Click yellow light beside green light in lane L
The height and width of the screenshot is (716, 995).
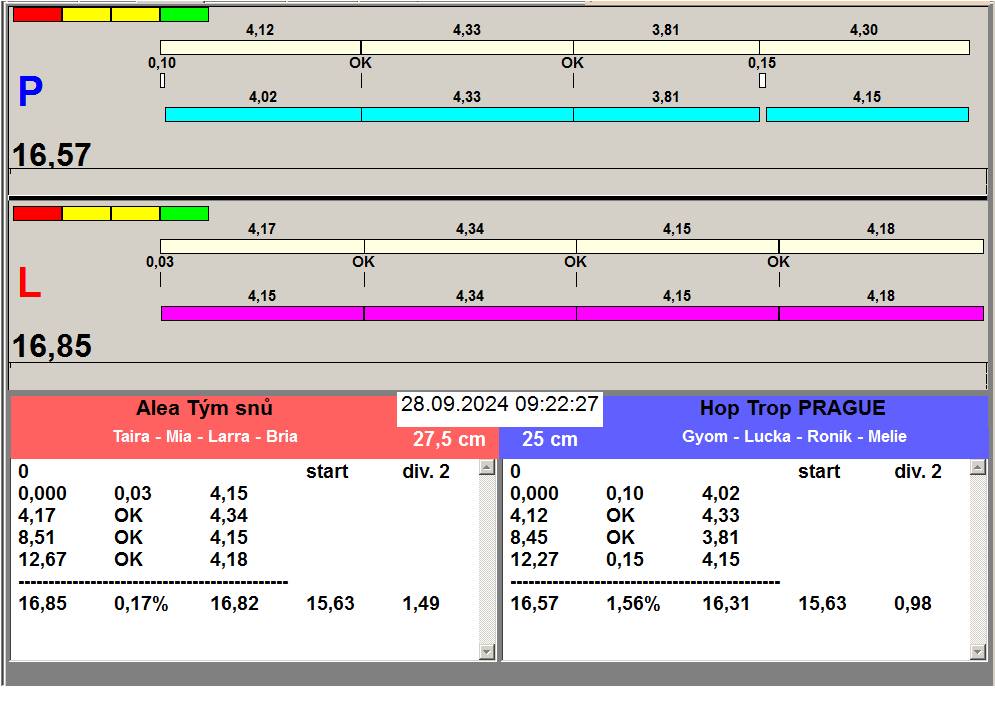135,213
